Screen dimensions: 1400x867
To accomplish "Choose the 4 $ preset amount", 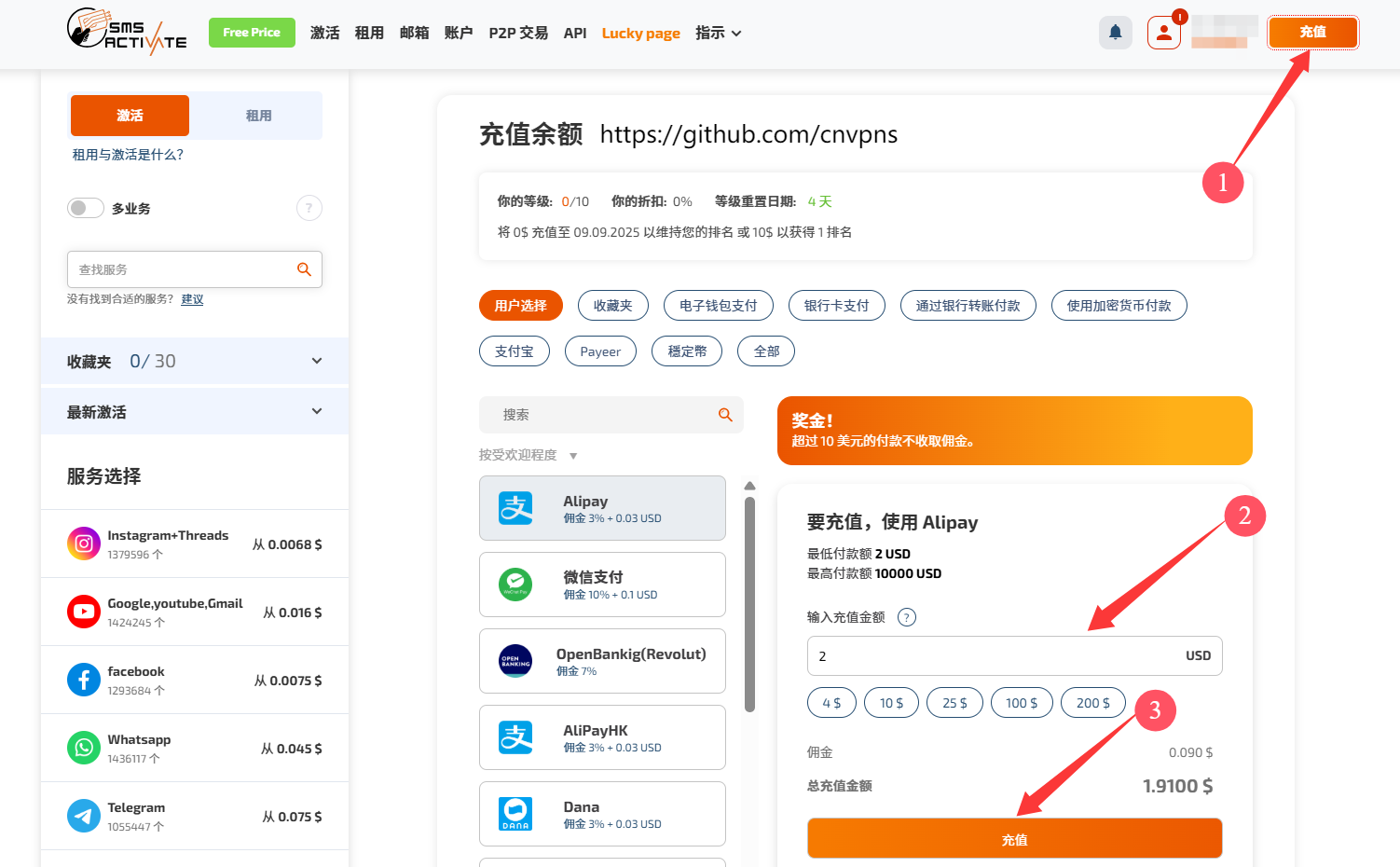I will (831, 703).
